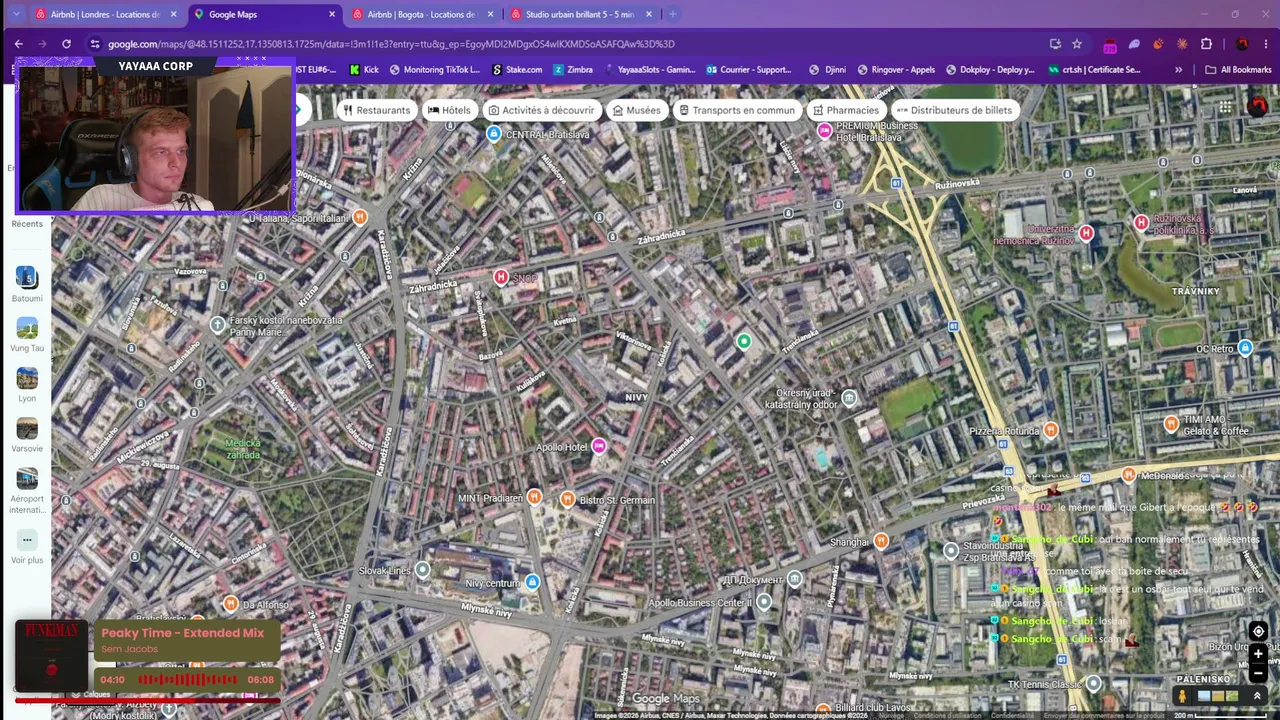Click Medická záhrada park label

click(x=243, y=449)
